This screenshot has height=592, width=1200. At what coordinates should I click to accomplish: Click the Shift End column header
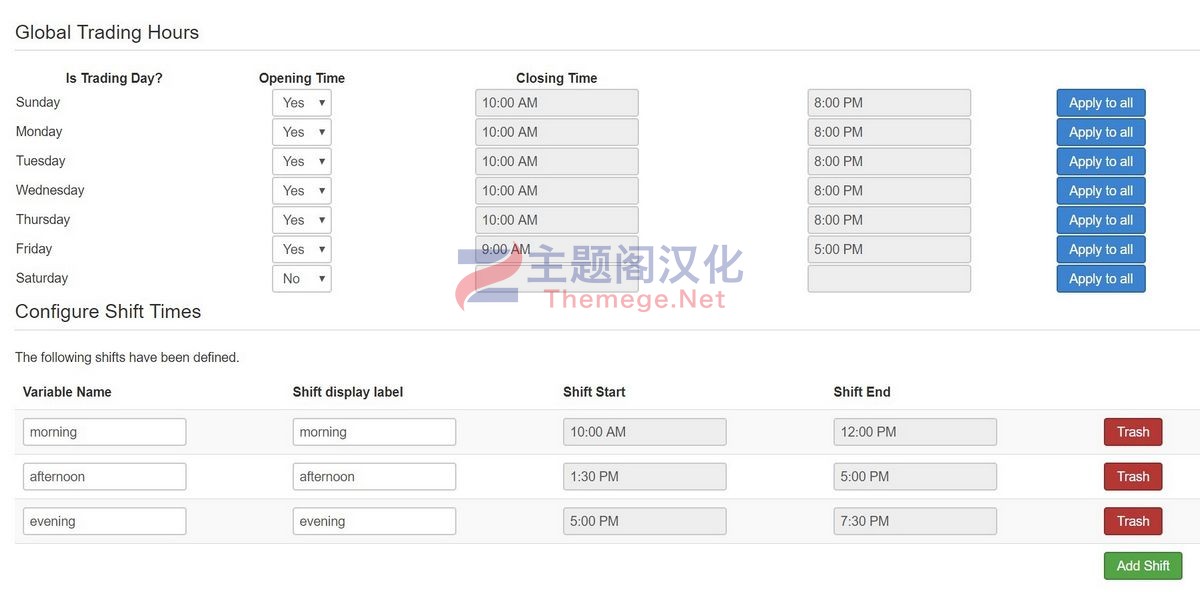point(862,392)
